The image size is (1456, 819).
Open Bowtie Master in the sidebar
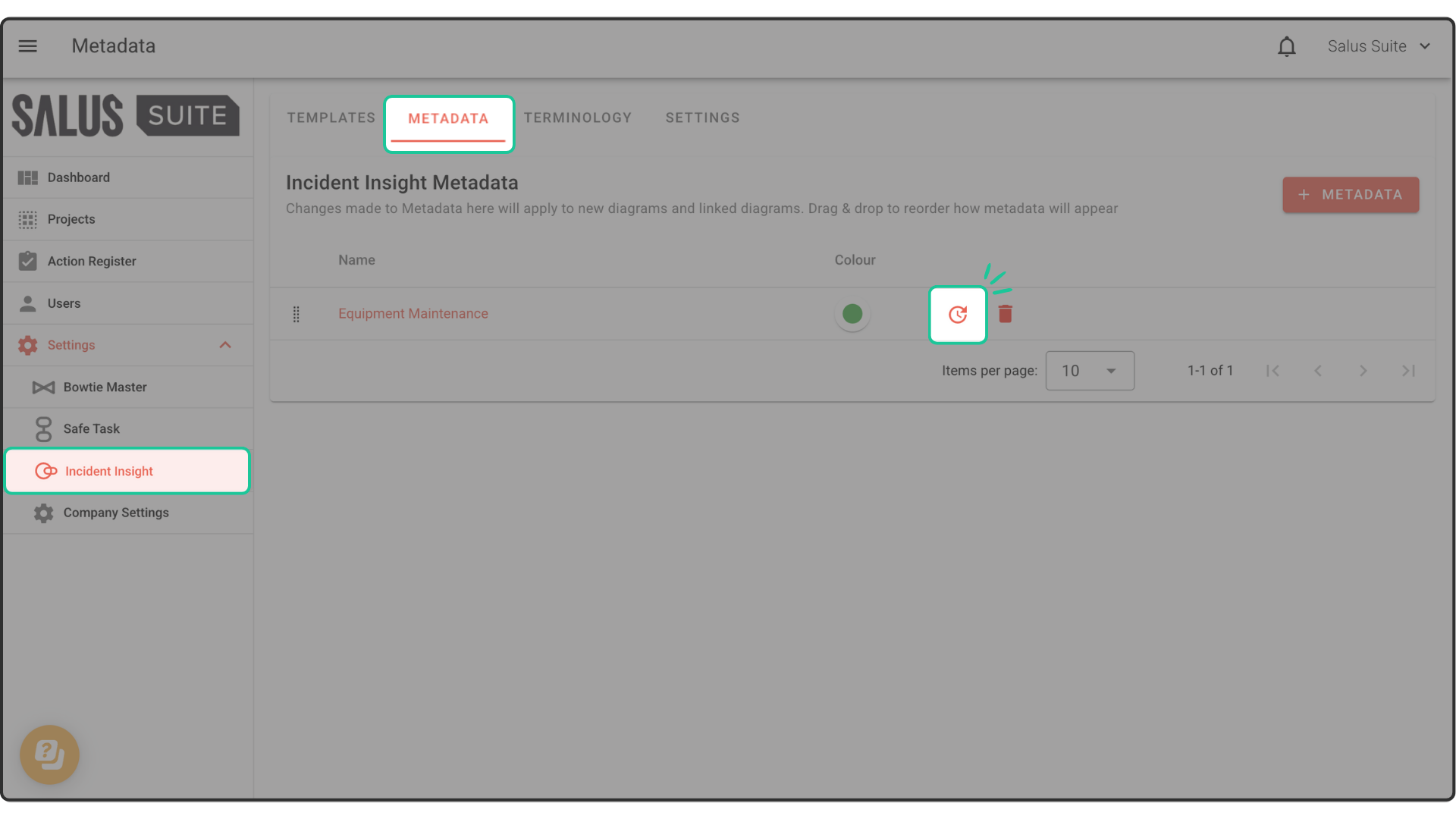(105, 387)
